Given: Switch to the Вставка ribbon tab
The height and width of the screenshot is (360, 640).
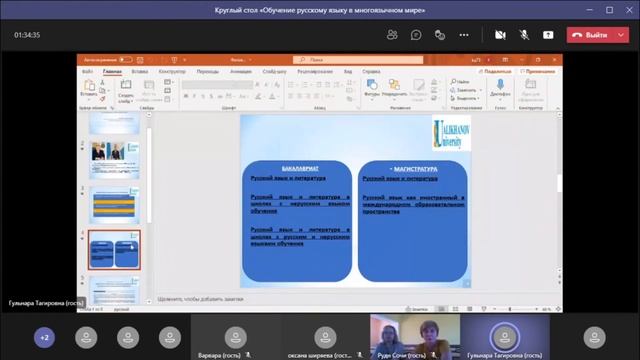Looking at the screenshot, I should [140, 71].
